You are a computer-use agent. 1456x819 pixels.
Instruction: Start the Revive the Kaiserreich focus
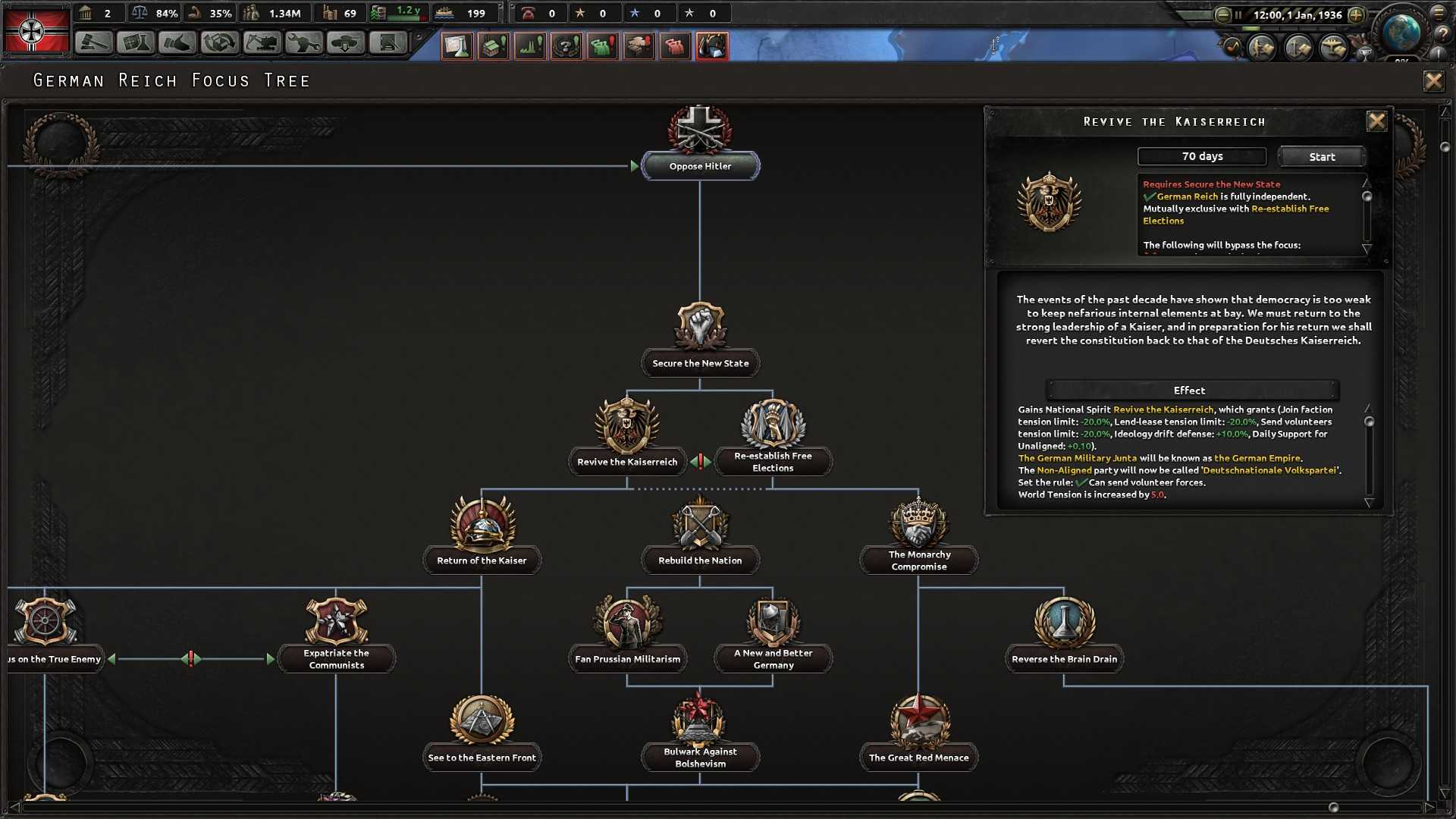pyautogui.click(x=1322, y=157)
